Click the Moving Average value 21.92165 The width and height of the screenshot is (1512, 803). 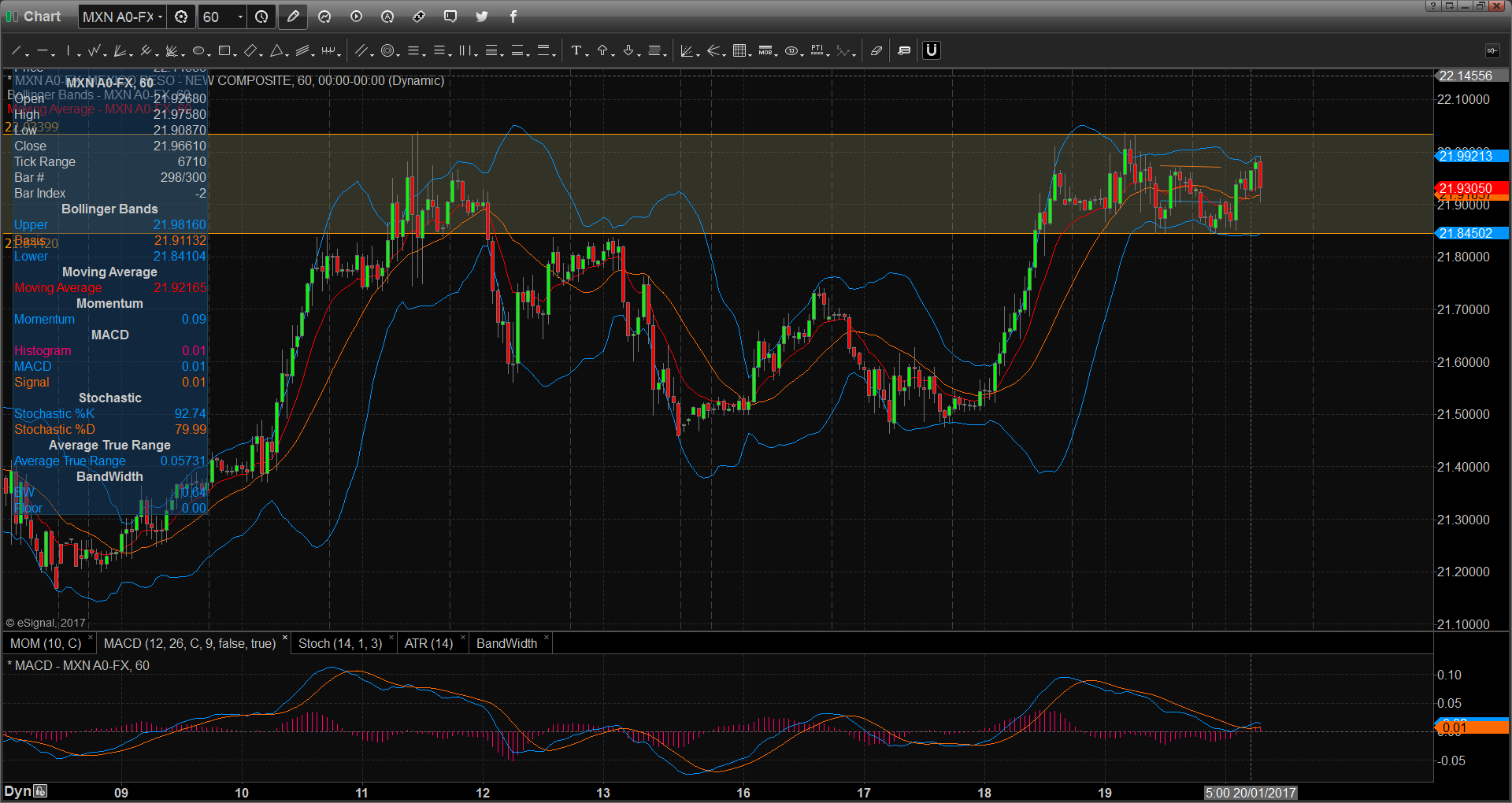pos(180,288)
